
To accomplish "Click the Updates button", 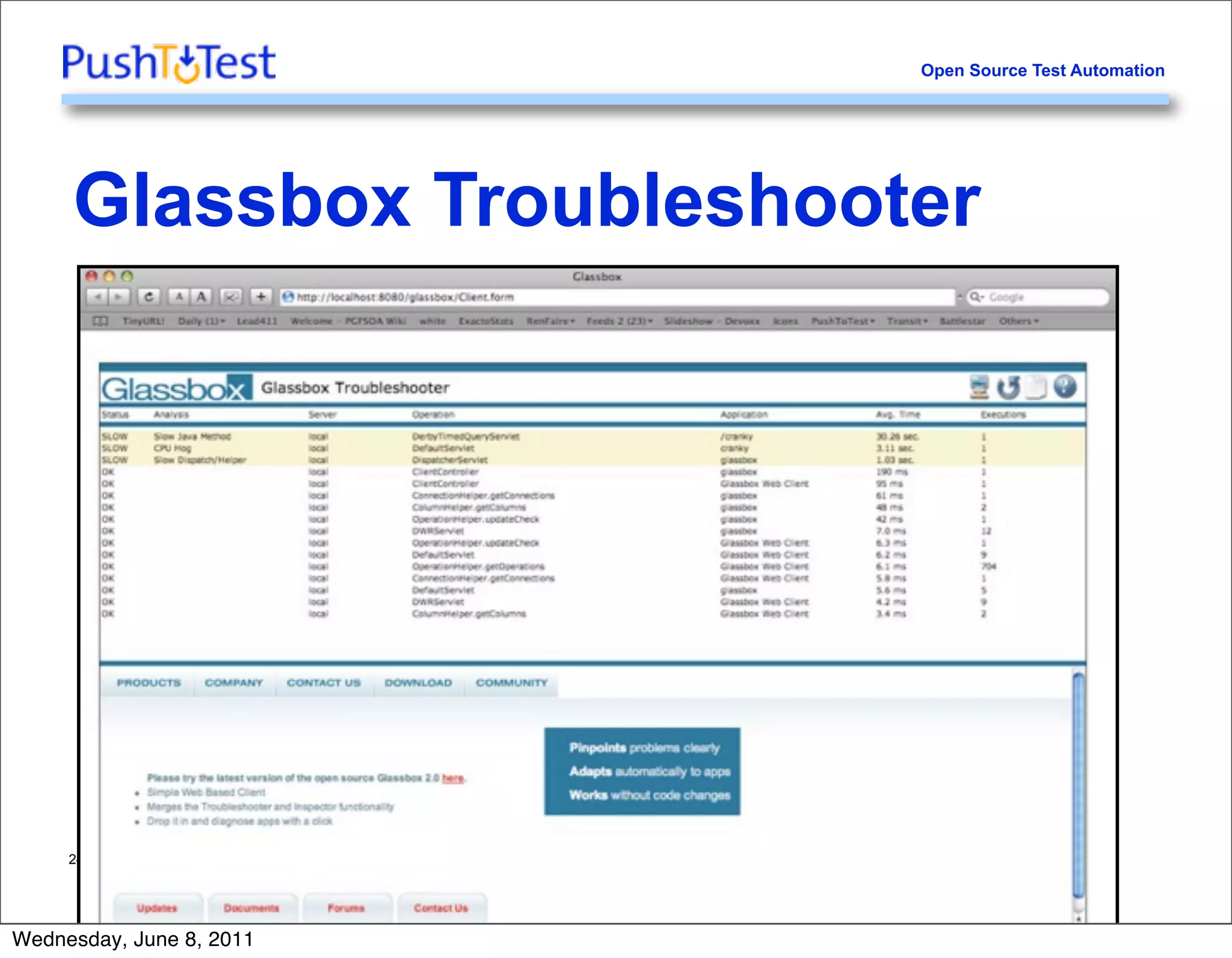I will 157,908.
